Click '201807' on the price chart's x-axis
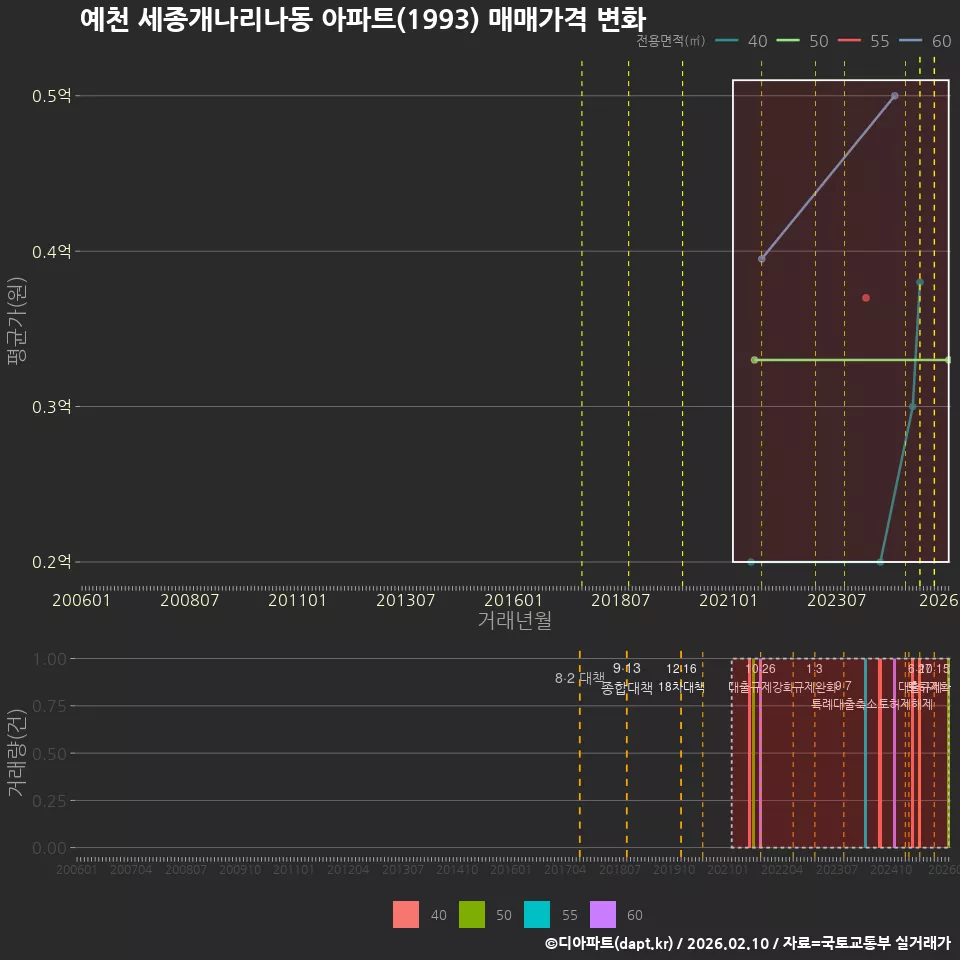 tap(620, 600)
